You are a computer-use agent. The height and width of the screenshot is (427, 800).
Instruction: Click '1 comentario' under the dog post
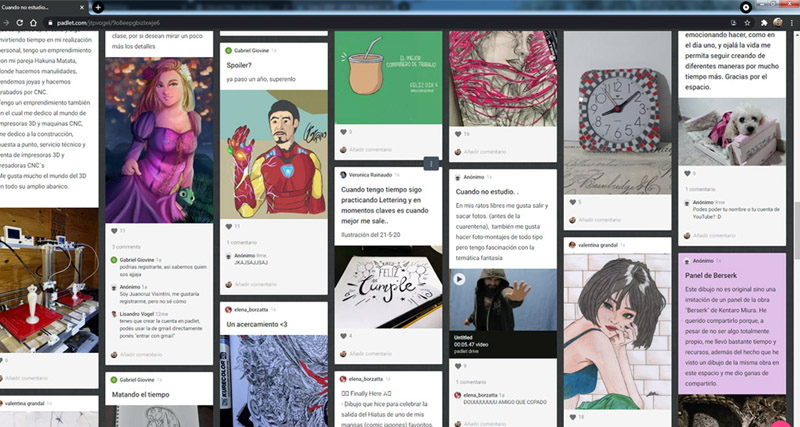(x=700, y=189)
